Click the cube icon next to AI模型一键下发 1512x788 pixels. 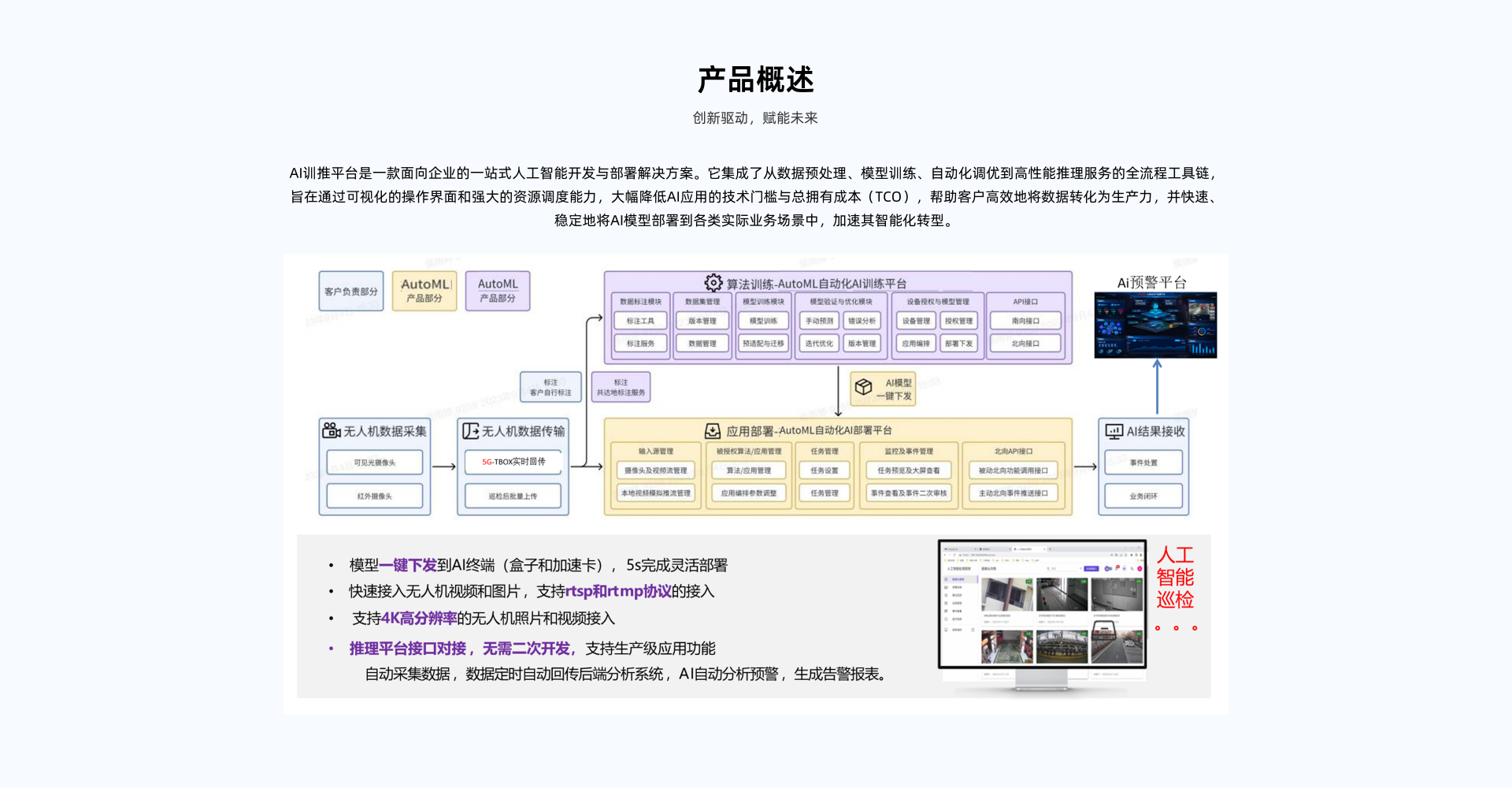863,387
